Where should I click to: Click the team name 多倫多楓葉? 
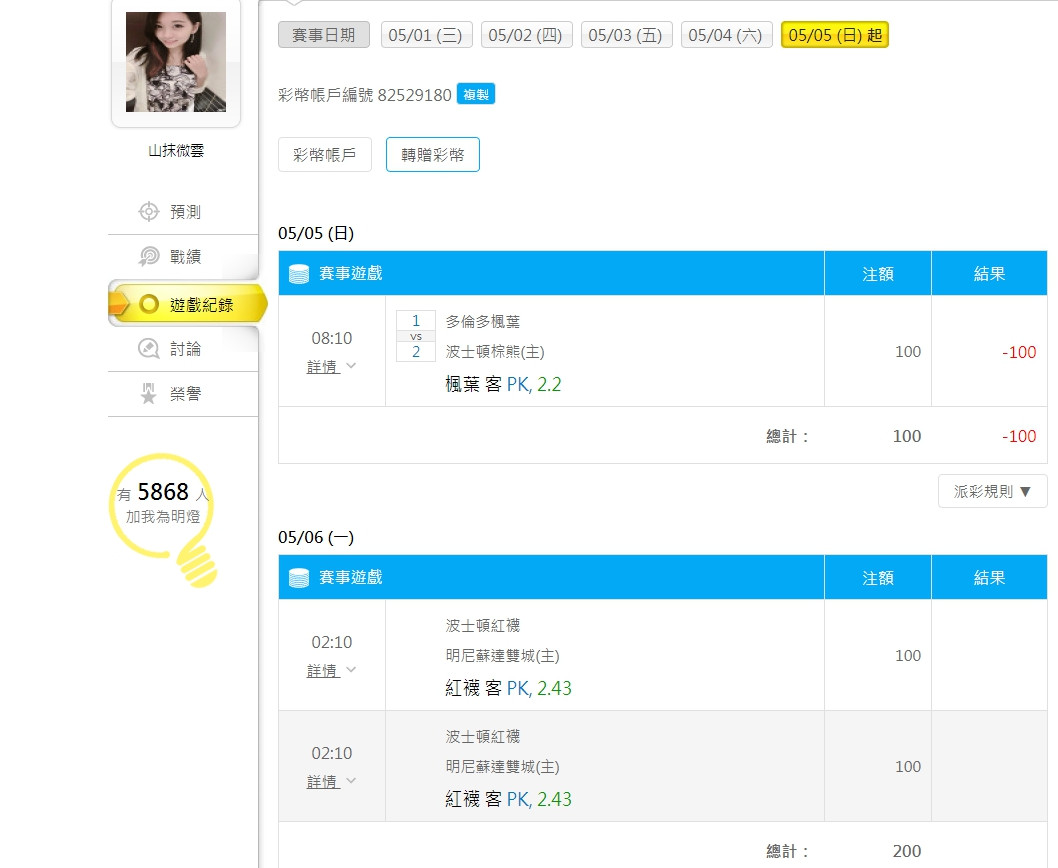click(482, 322)
